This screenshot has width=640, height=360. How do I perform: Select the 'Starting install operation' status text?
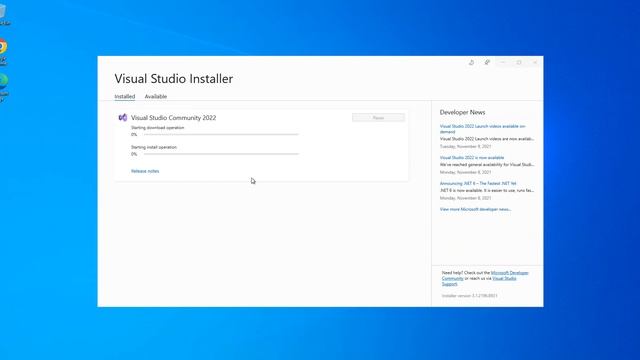154,147
